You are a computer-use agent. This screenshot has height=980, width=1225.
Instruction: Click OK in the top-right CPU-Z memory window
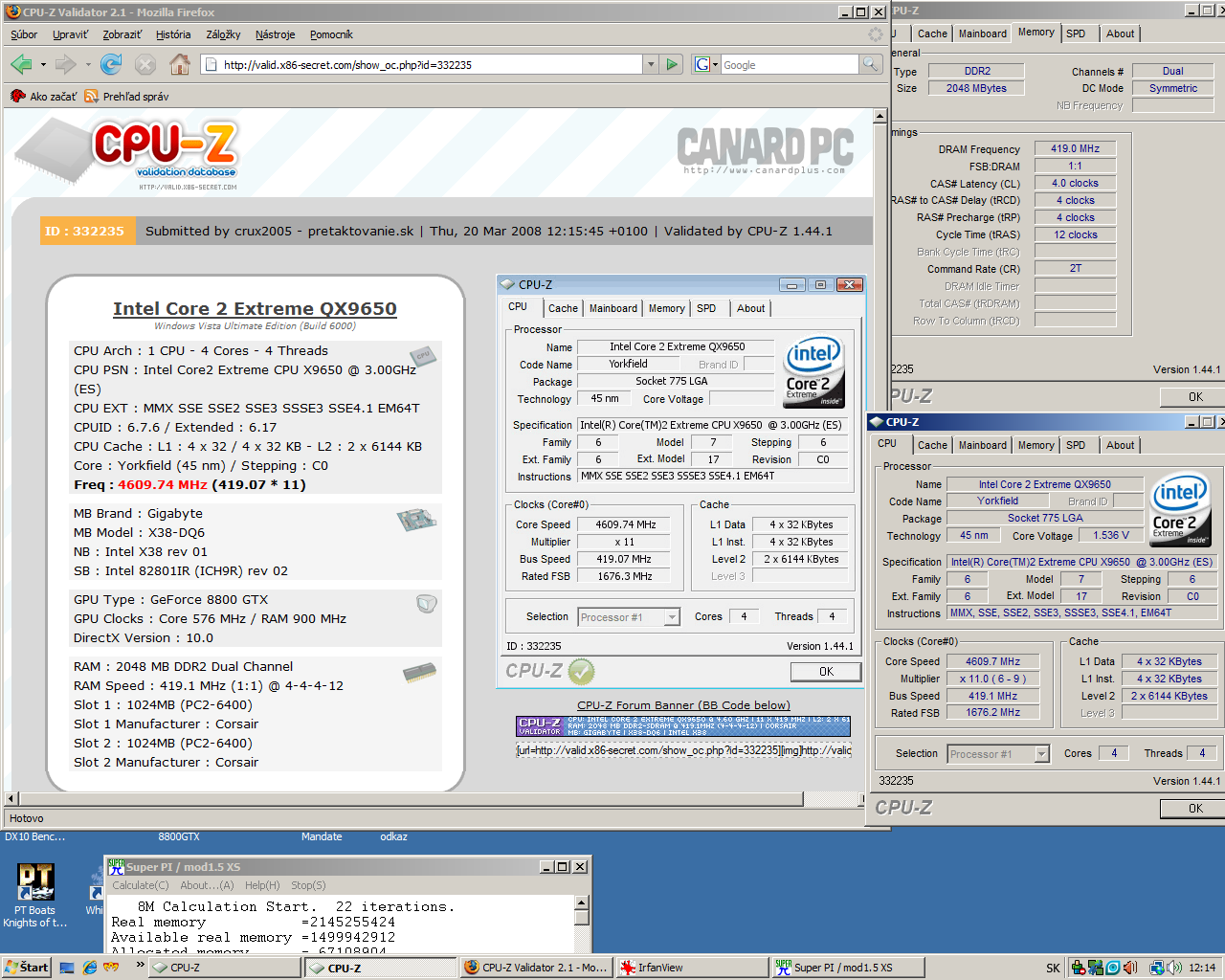[1194, 397]
